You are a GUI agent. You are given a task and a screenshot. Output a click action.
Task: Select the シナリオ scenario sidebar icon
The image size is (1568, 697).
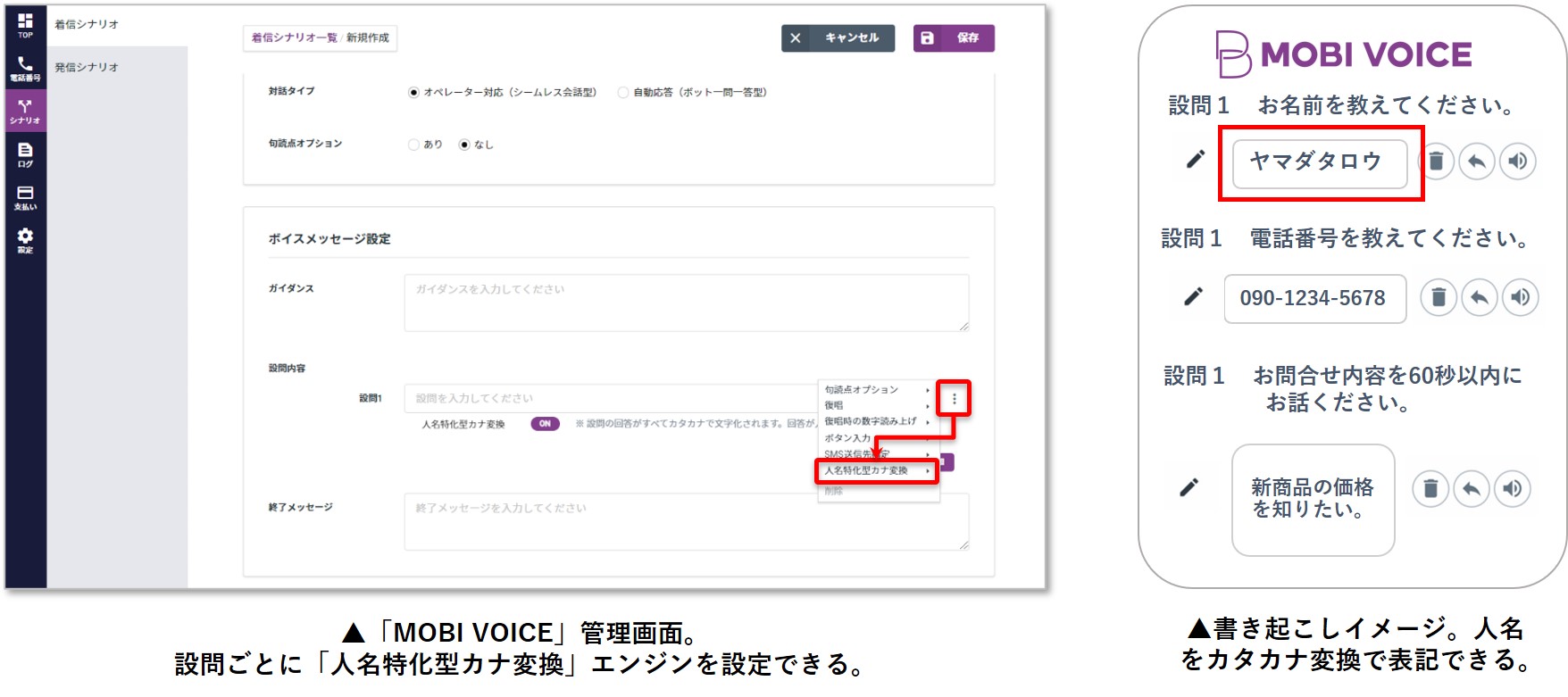(25, 112)
